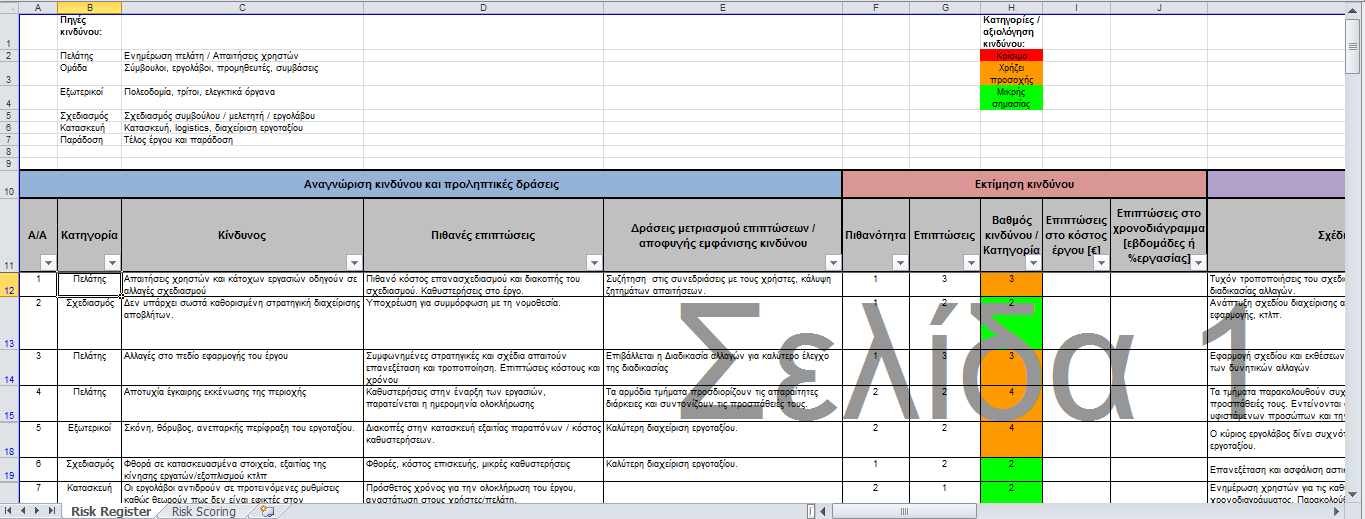Screen dimensions: 1365x519
Task: Open the Επιπτώσεις στο χρονοδιάγραμμα filter dropdown
Action: coord(1197,262)
